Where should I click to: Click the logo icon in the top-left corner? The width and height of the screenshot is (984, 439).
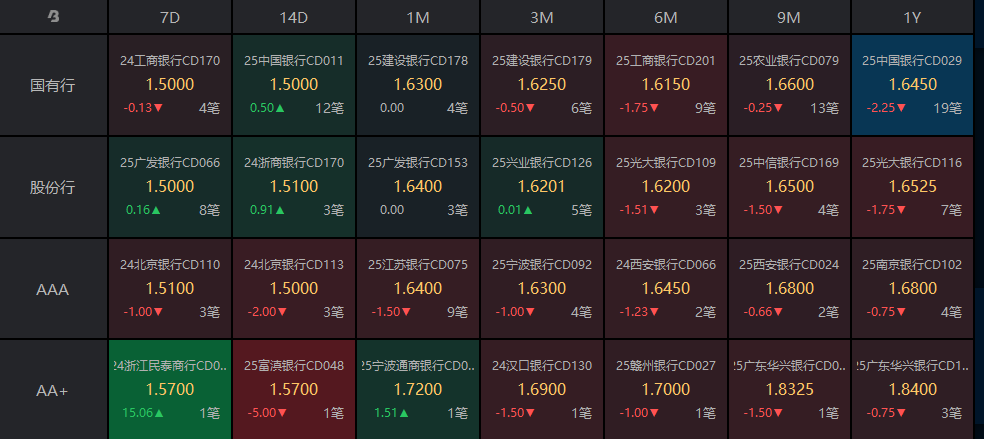[x=53, y=16]
